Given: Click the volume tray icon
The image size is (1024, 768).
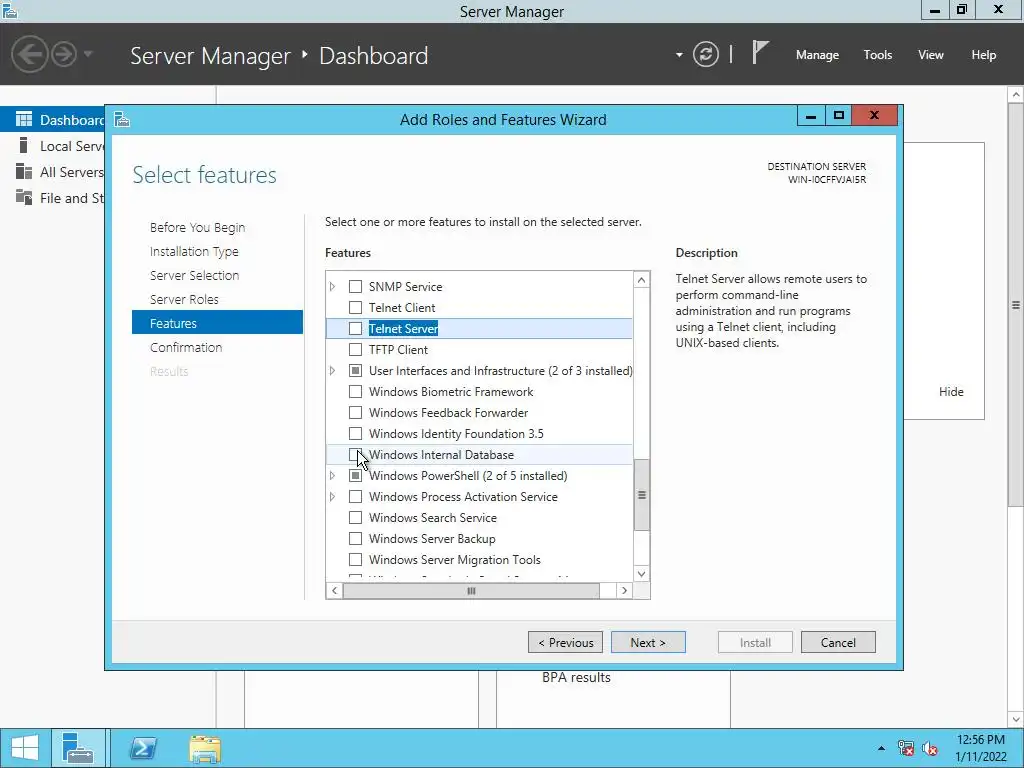Looking at the screenshot, I should point(929,748).
